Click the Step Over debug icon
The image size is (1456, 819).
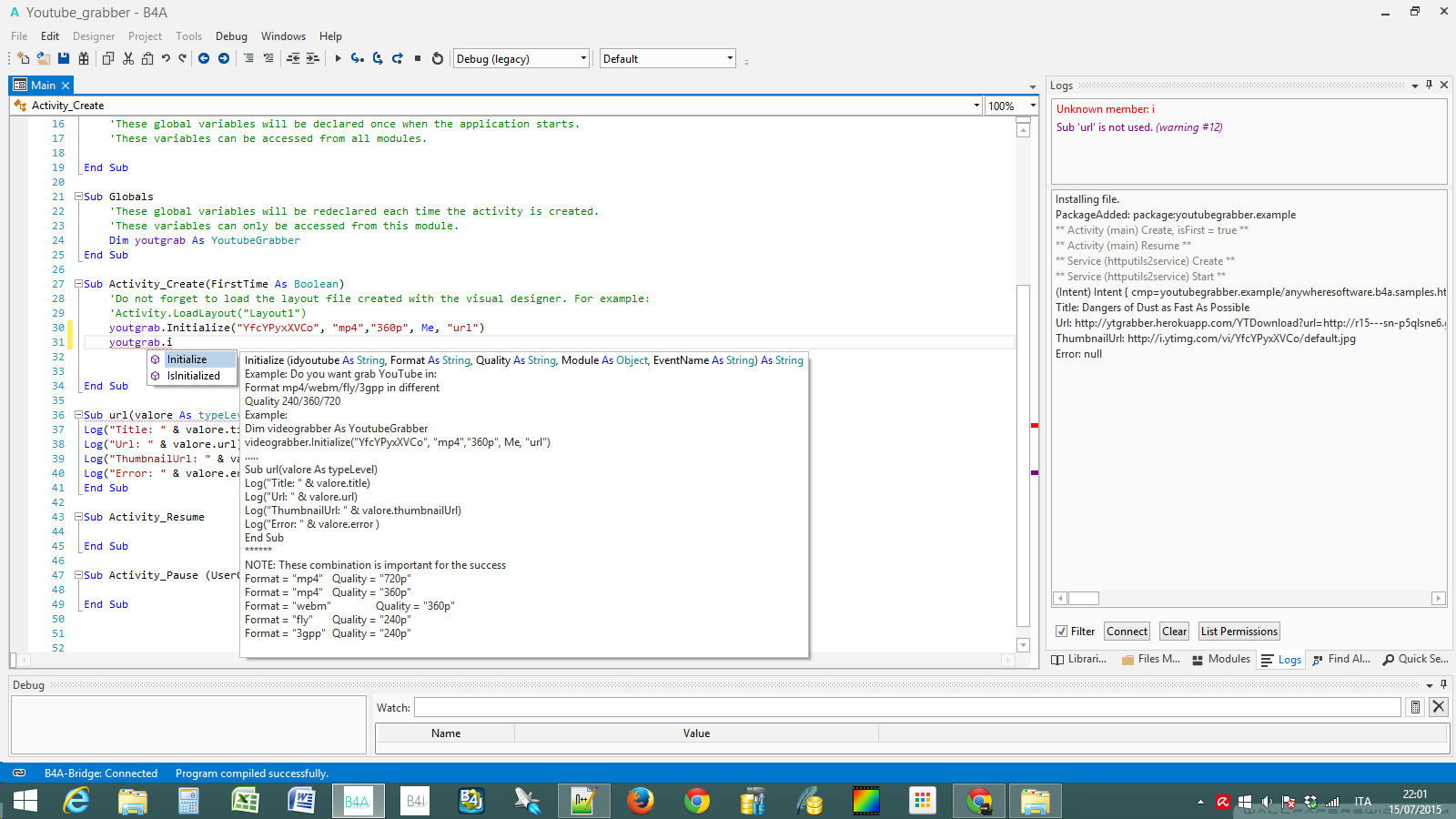click(378, 58)
